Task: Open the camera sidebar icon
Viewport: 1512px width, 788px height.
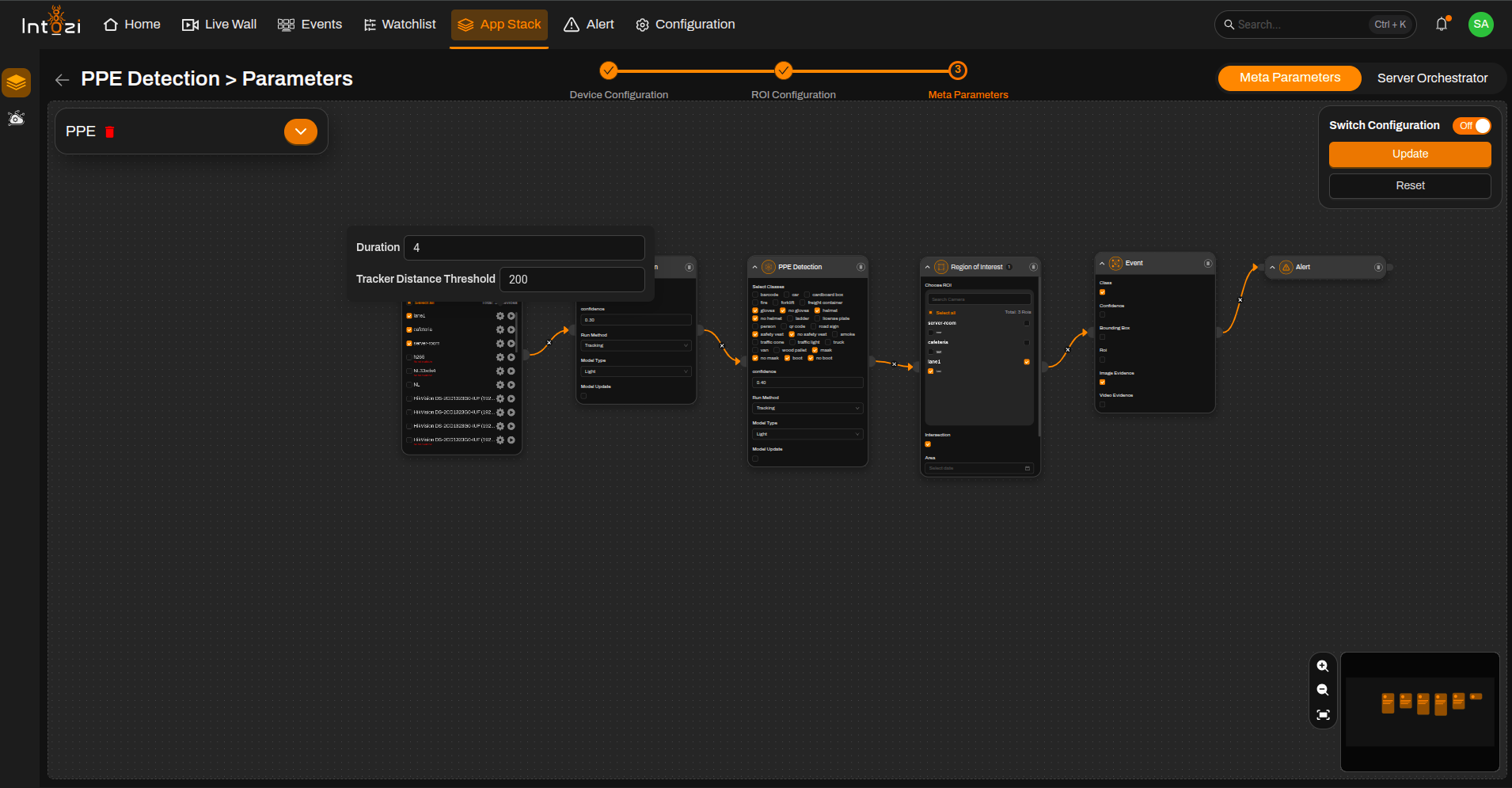Action: (x=17, y=119)
